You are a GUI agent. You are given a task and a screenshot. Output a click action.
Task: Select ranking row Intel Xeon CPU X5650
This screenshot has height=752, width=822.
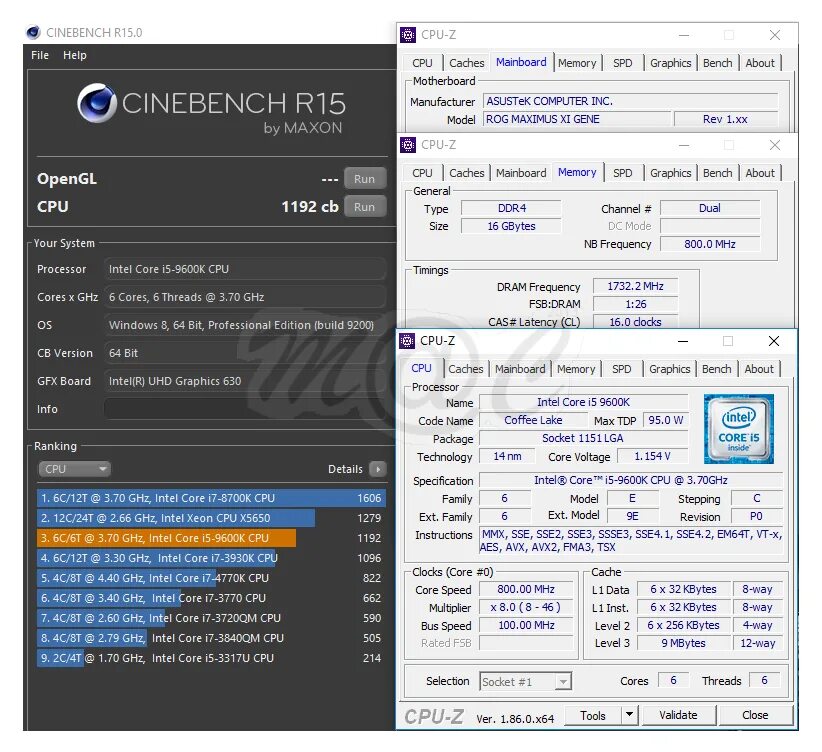coord(211,518)
